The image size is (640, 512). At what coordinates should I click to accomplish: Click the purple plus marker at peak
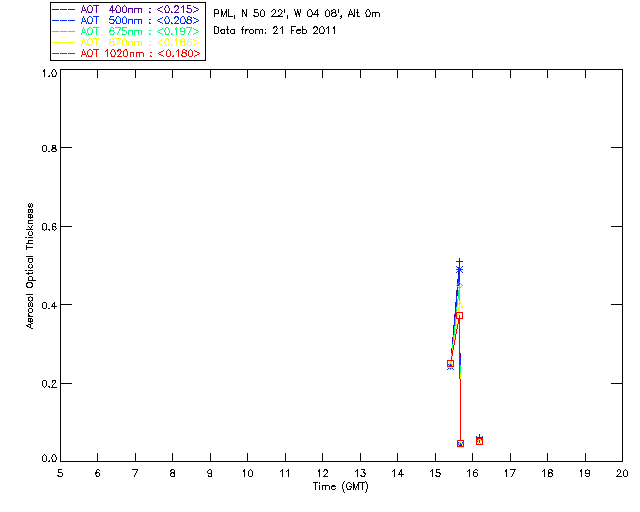(459, 261)
